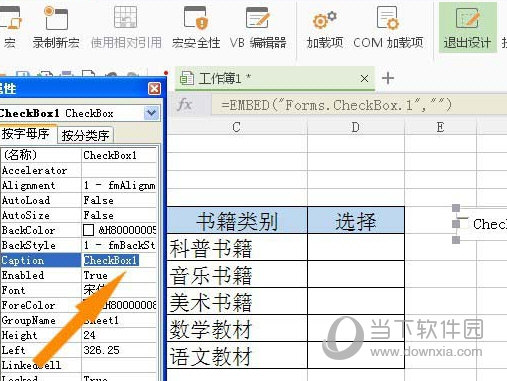Screen dimensions: 507x381
Task: Select the 音乐书籍 cell
Action: click(237, 274)
